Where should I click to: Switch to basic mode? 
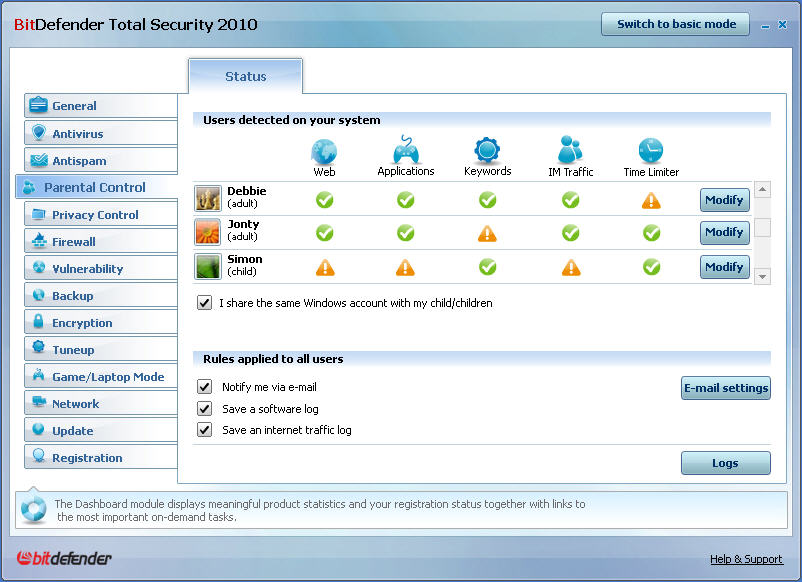[676, 24]
